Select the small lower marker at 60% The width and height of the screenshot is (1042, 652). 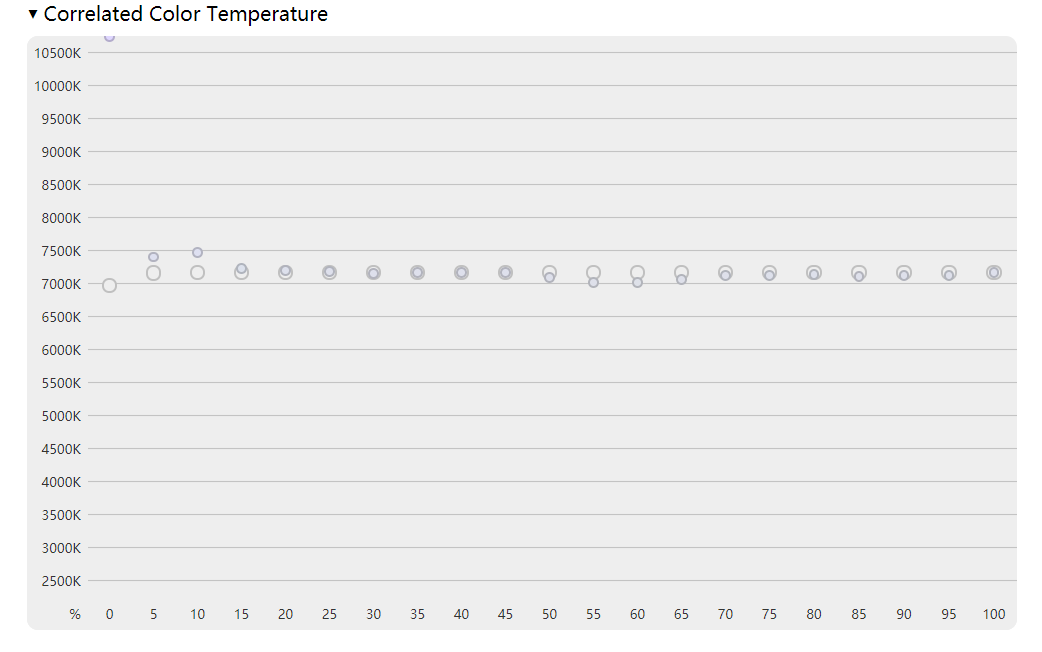click(x=637, y=282)
